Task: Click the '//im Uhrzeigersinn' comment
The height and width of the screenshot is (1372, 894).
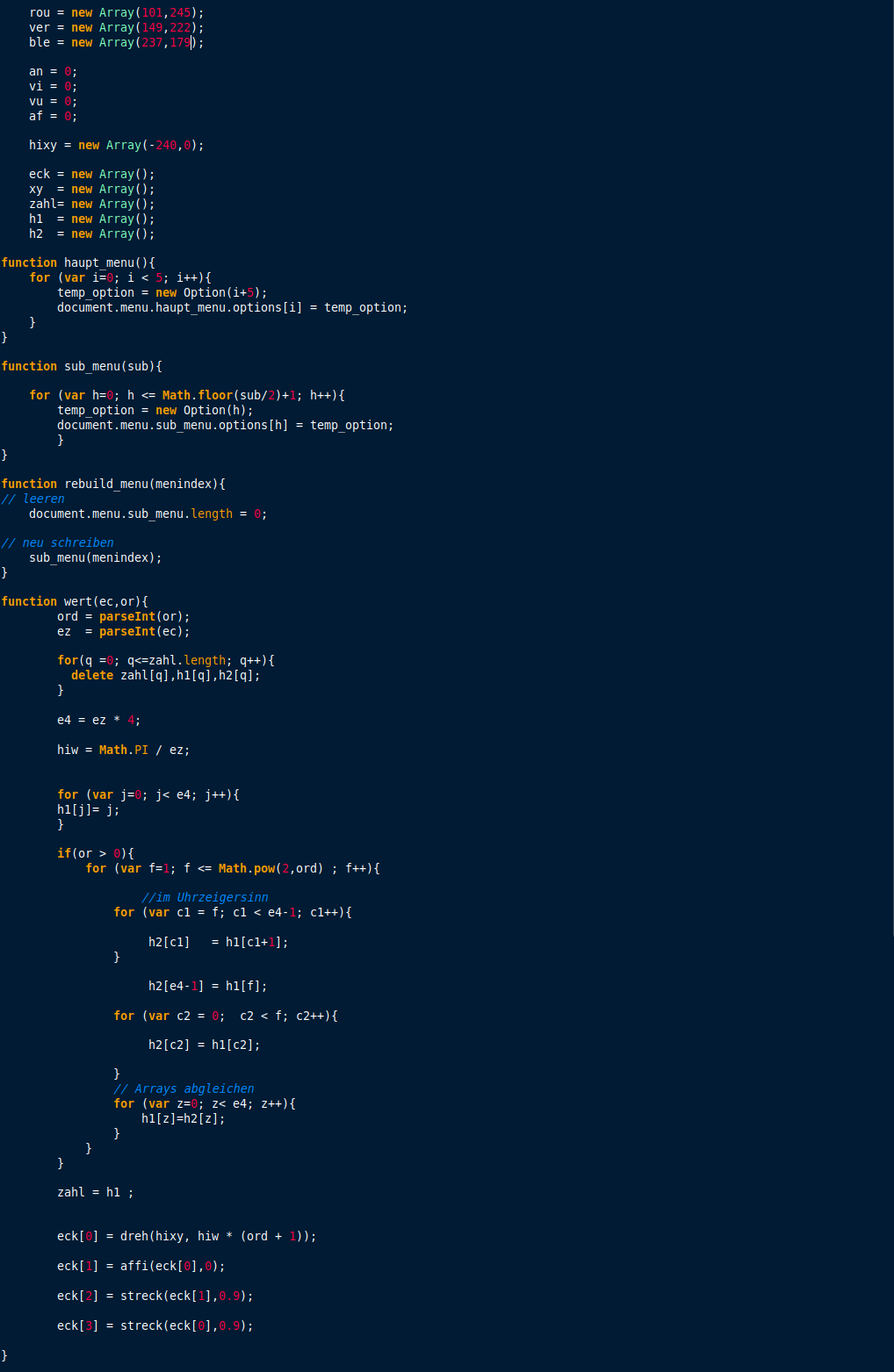Action: coord(205,897)
